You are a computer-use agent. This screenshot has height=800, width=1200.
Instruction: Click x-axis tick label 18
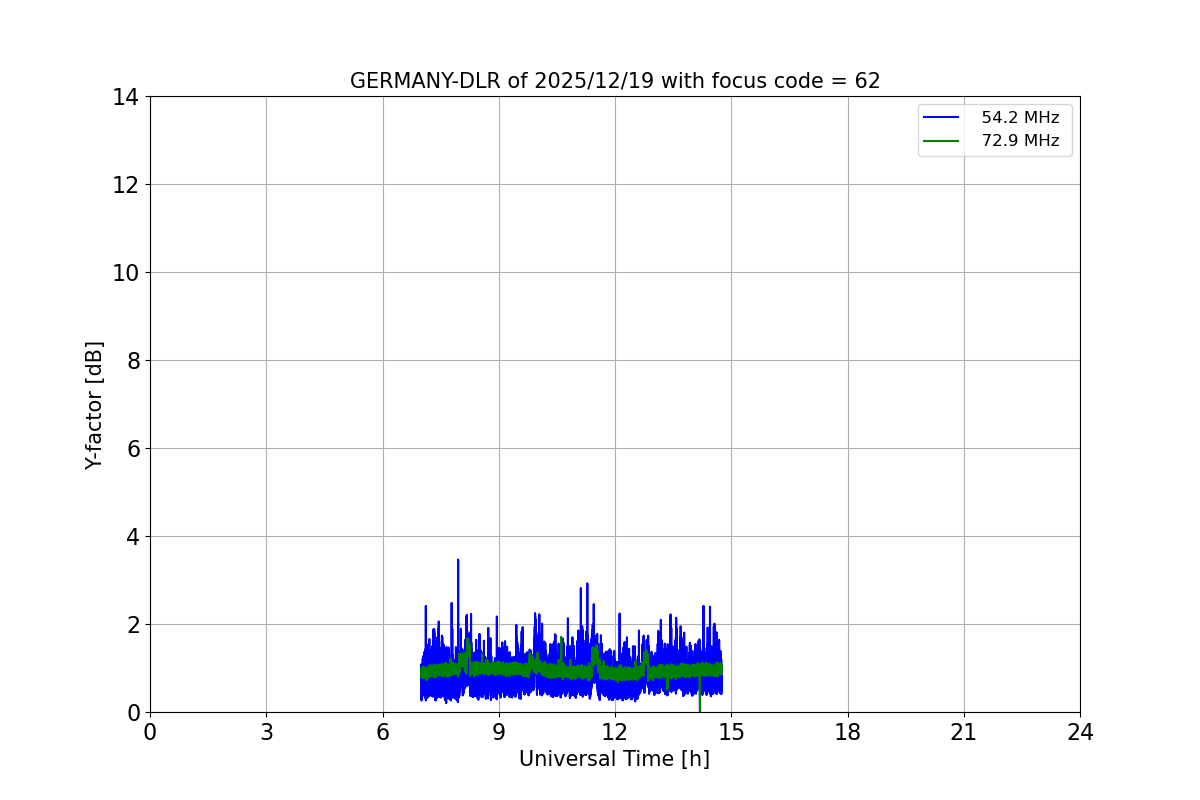pos(848,732)
